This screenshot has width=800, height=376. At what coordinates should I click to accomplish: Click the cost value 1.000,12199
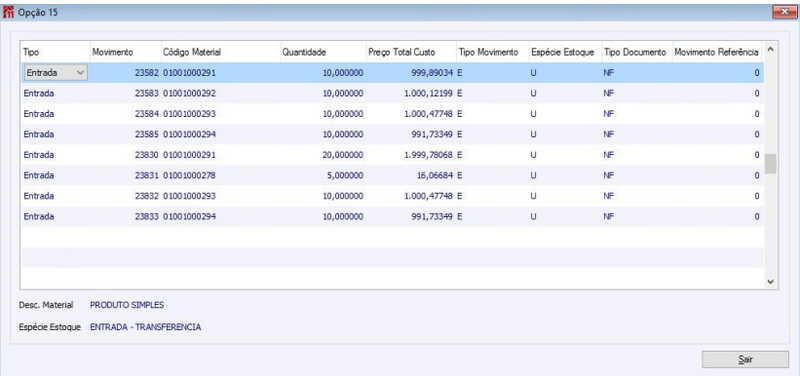point(429,93)
